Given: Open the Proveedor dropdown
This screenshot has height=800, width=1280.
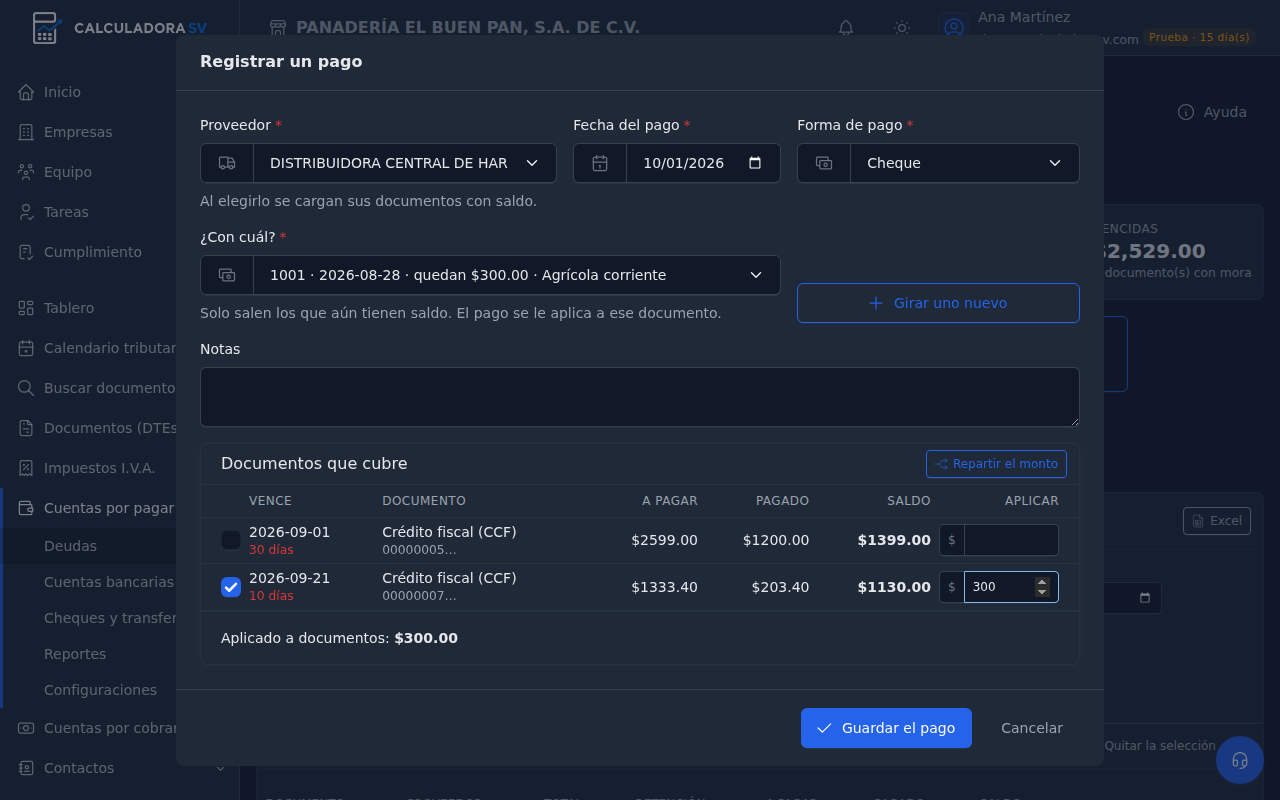Looking at the screenshot, I should 405,163.
